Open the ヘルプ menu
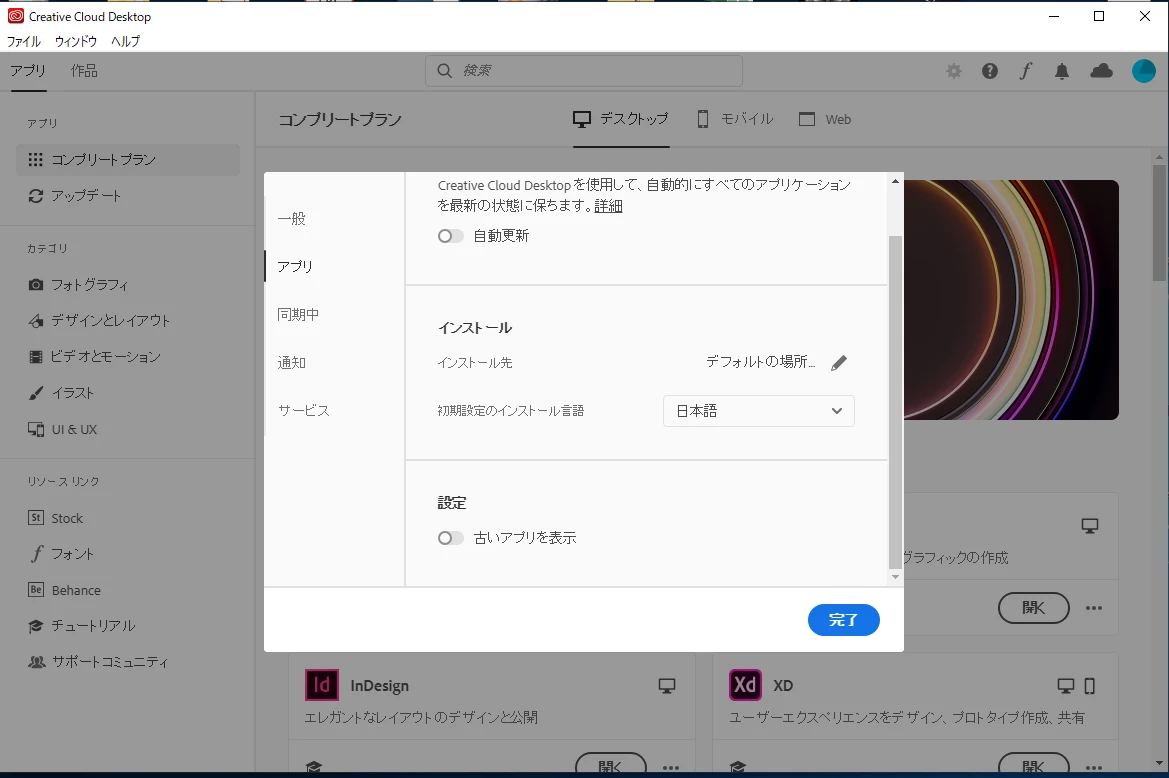 tap(125, 41)
